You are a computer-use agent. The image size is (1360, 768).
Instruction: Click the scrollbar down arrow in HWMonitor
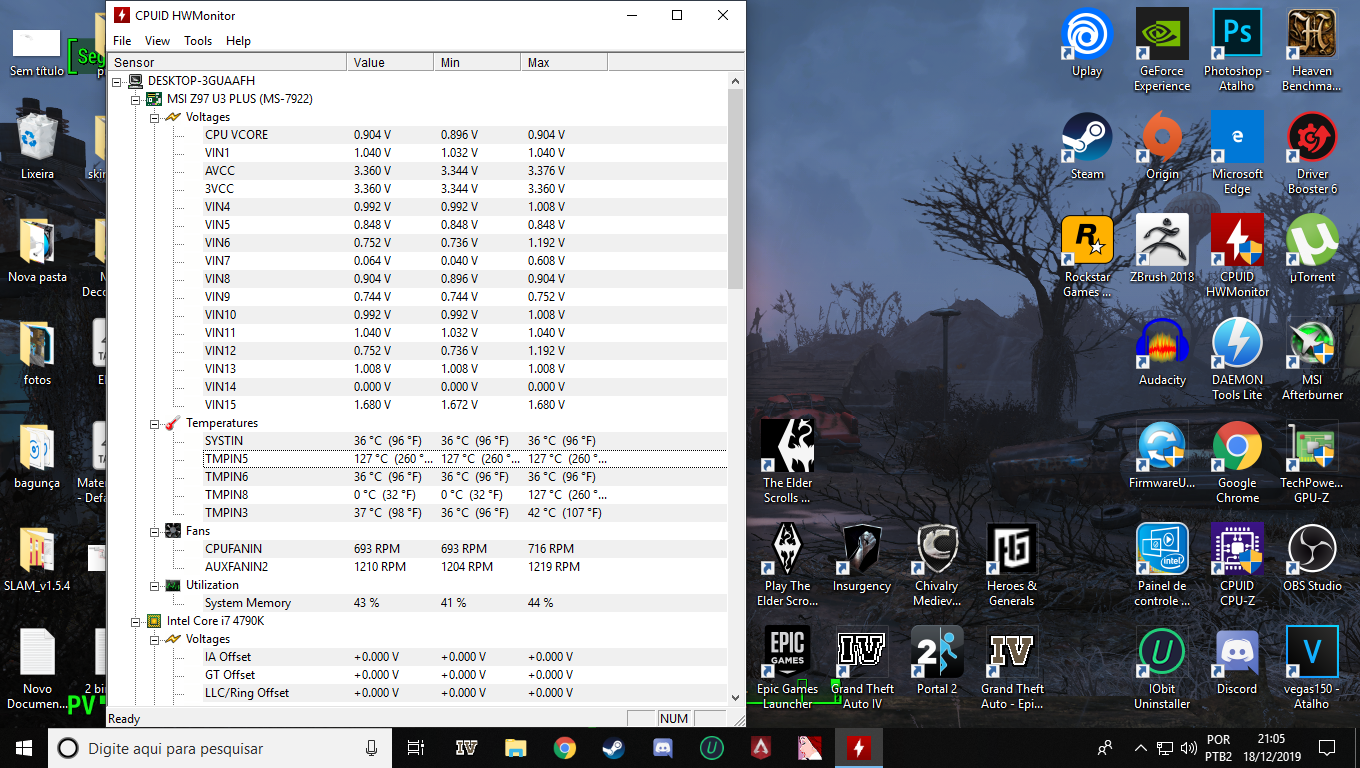tap(736, 697)
